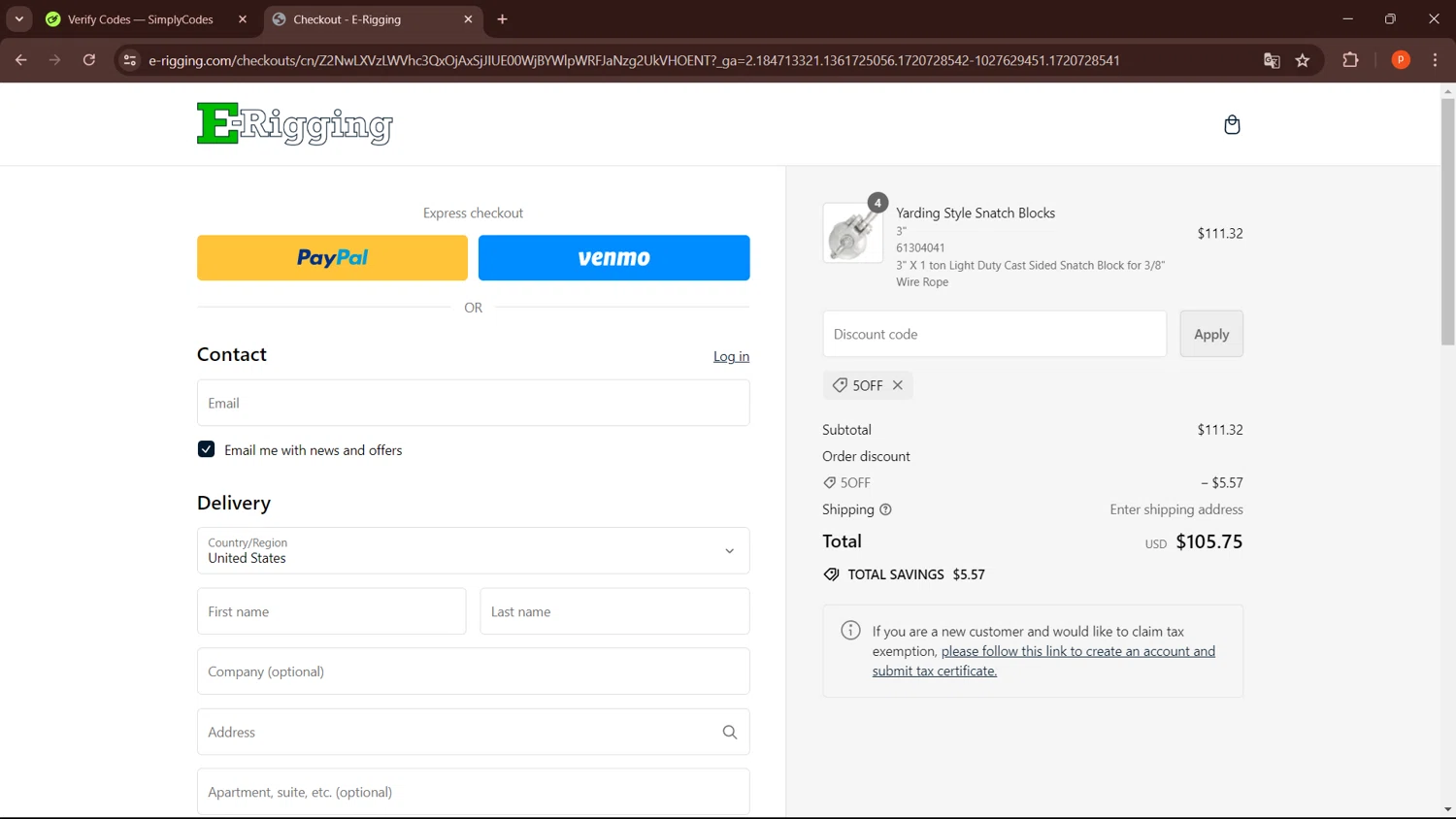Click the Discount code field
Viewport: 1456px width, 819px height.
click(995, 334)
